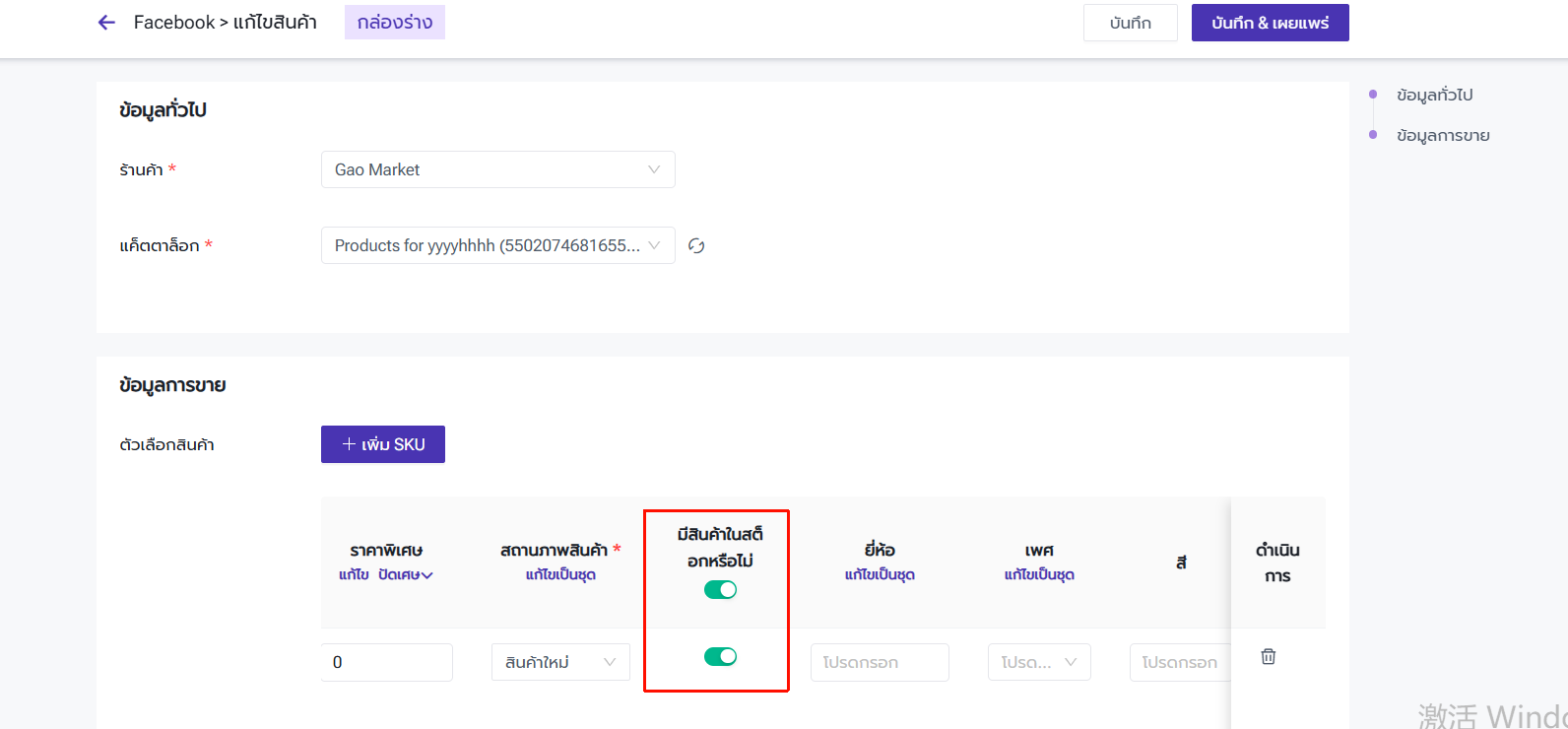Expand the ปัดเศษ rounding dropdown

click(406, 575)
